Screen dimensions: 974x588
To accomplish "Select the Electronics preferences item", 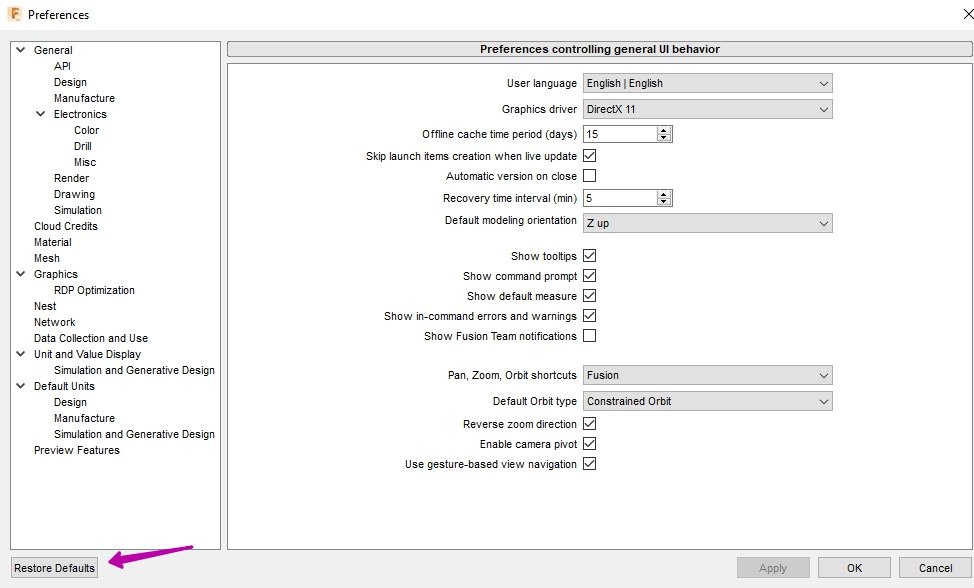I will 80,114.
